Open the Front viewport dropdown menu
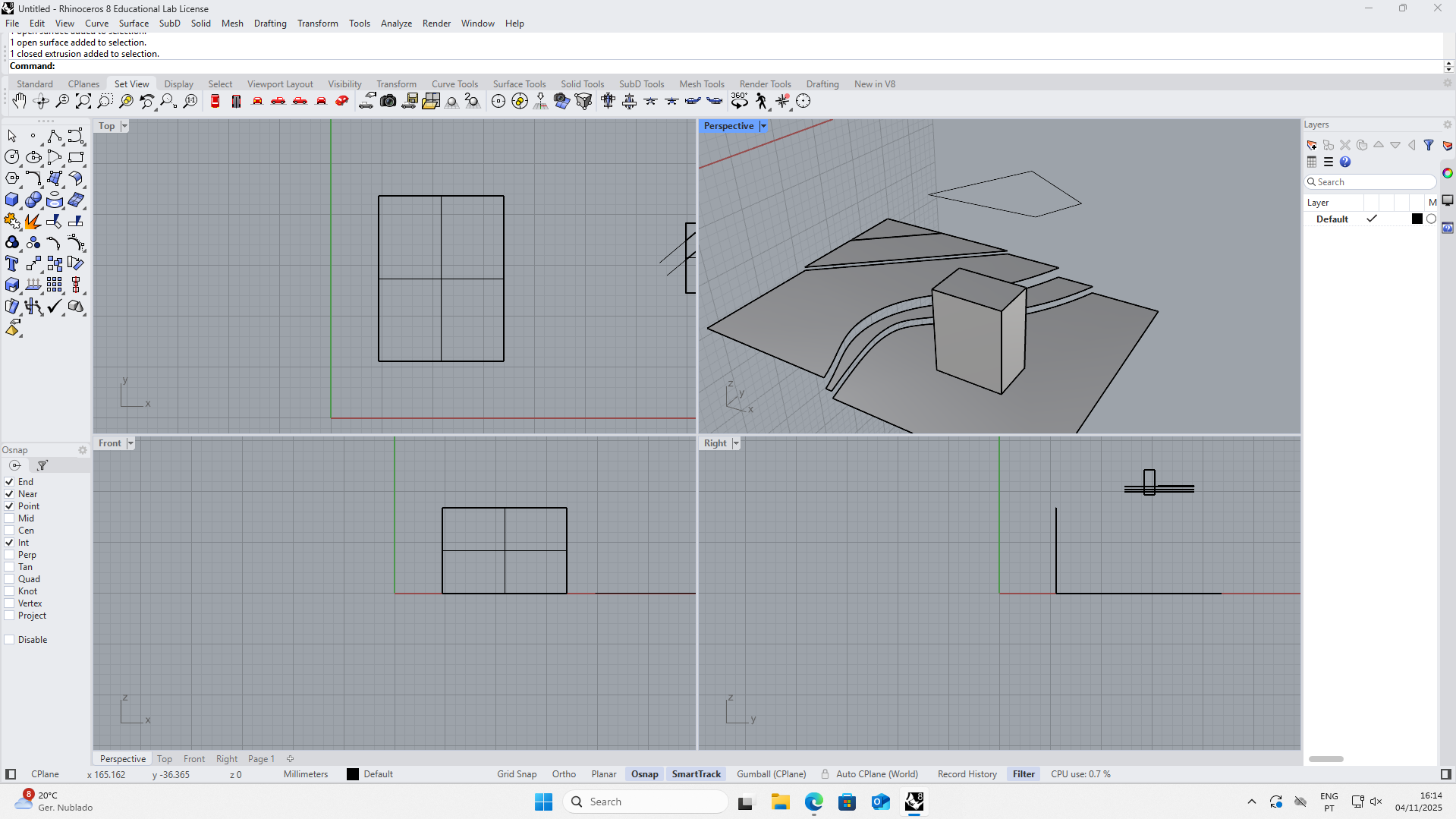1456x819 pixels. [x=130, y=443]
